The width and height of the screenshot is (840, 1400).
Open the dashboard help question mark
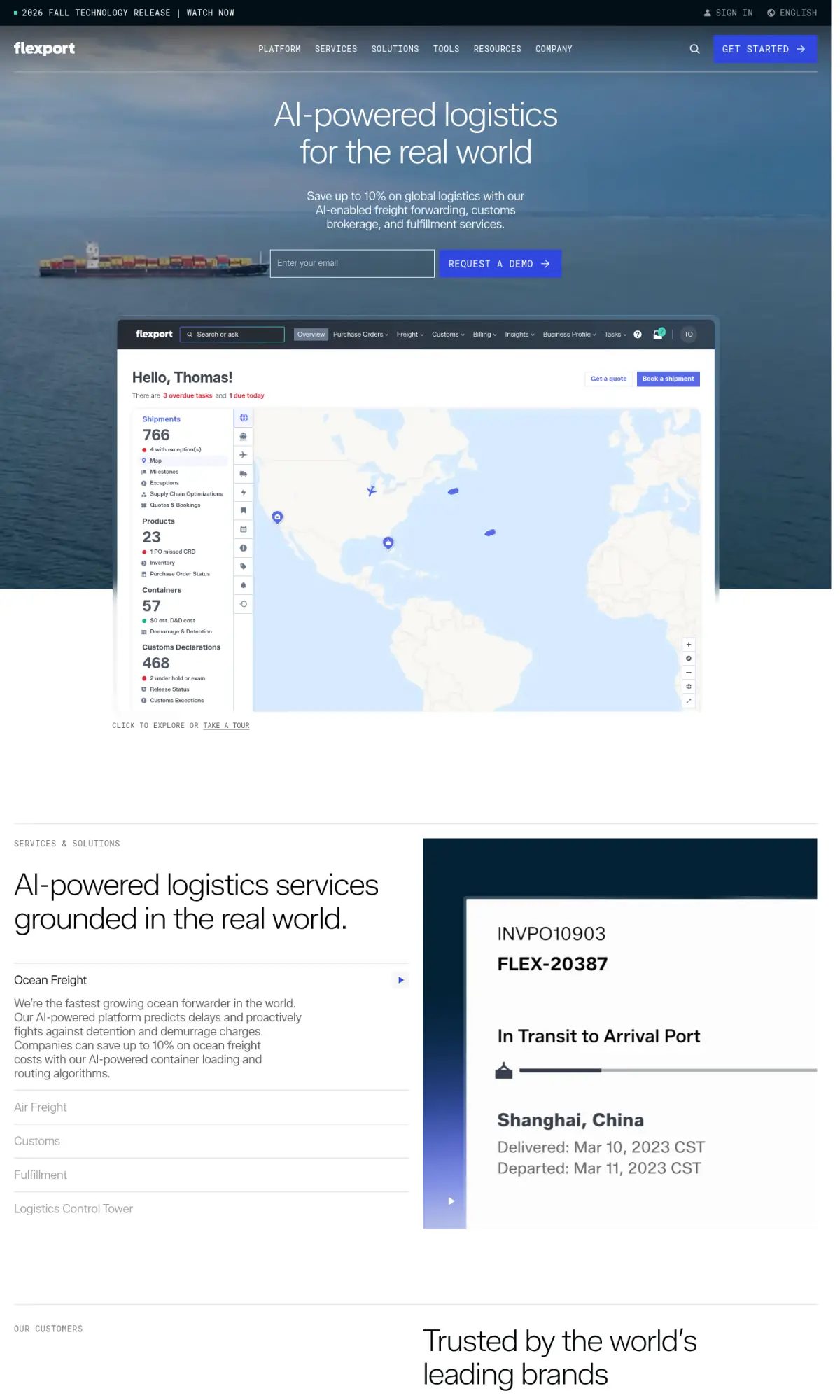(x=638, y=335)
